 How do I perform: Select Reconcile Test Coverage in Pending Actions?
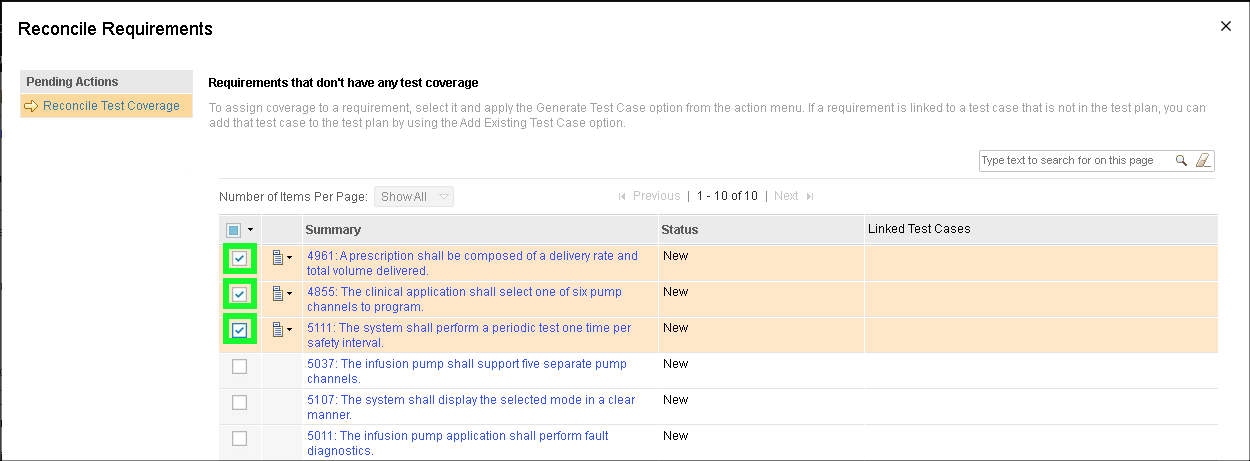111,106
